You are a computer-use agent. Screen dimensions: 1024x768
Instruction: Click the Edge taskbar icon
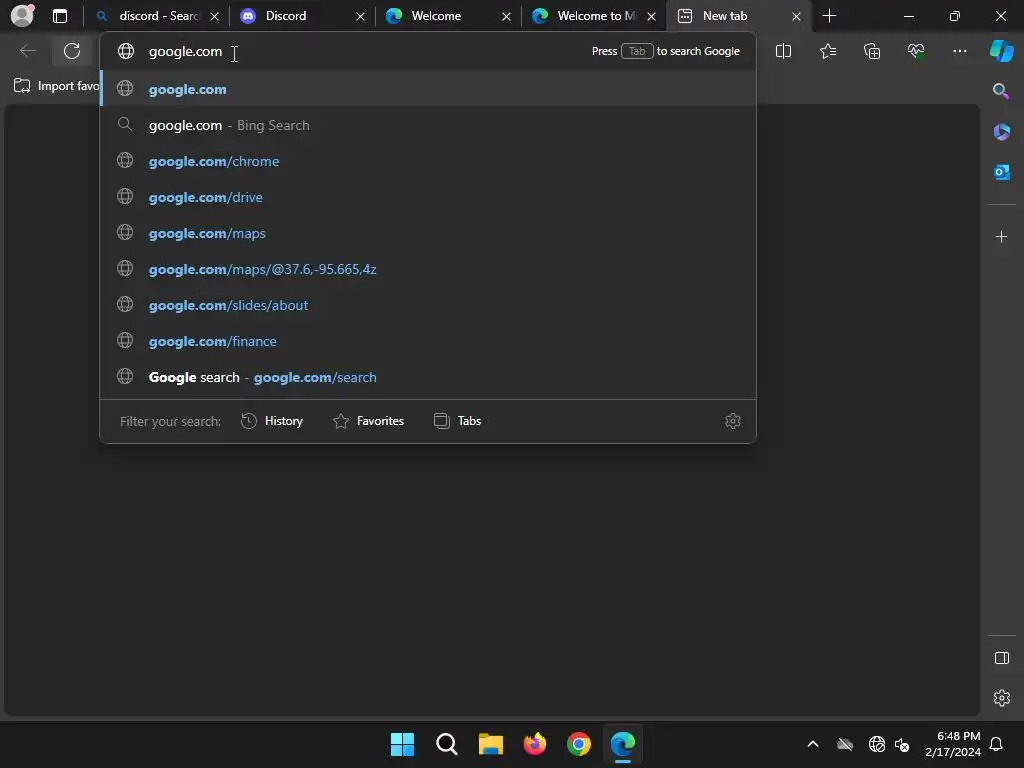pos(623,744)
